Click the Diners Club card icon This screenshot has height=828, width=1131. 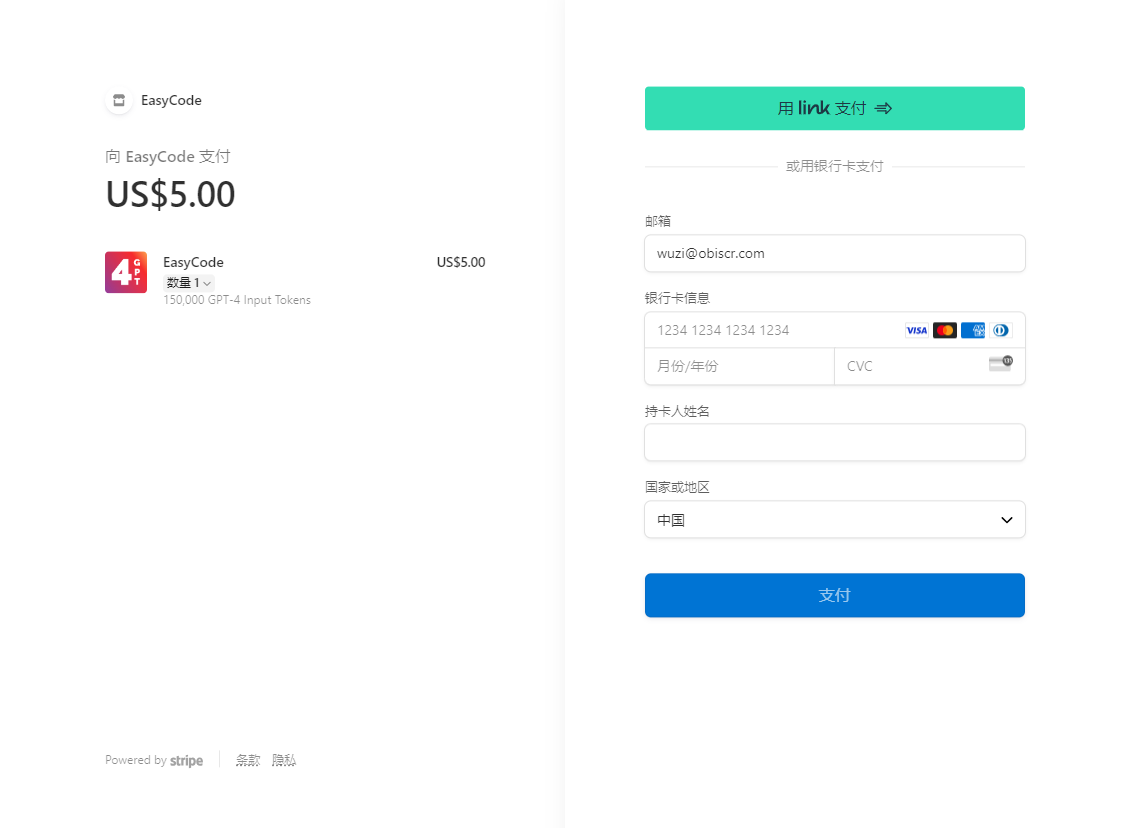1000,330
